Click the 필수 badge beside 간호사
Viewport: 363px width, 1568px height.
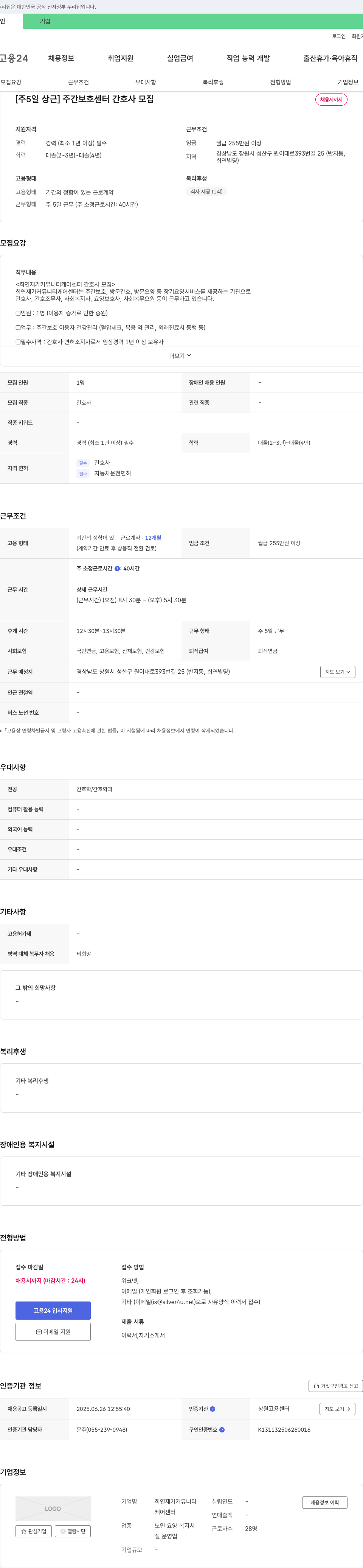[83, 463]
